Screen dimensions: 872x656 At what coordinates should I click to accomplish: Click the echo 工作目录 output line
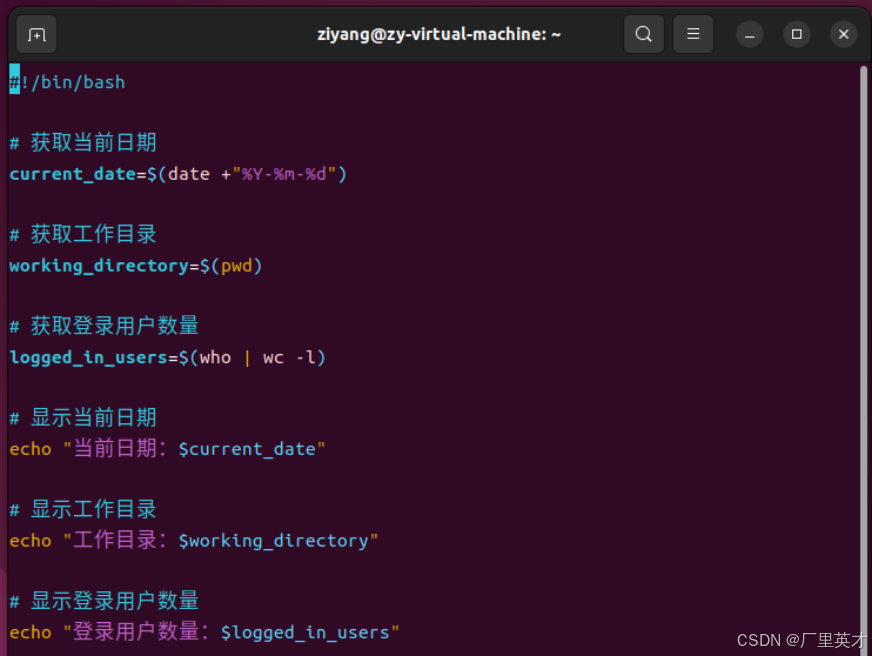coord(192,540)
